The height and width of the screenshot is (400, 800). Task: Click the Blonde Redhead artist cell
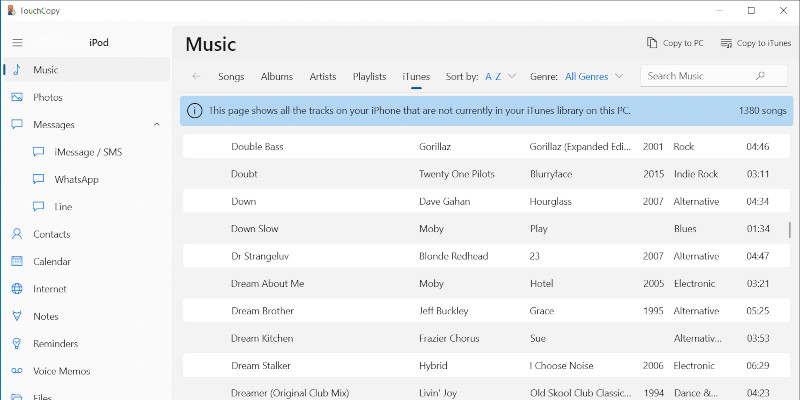pyautogui.click(x=454, y=256)
